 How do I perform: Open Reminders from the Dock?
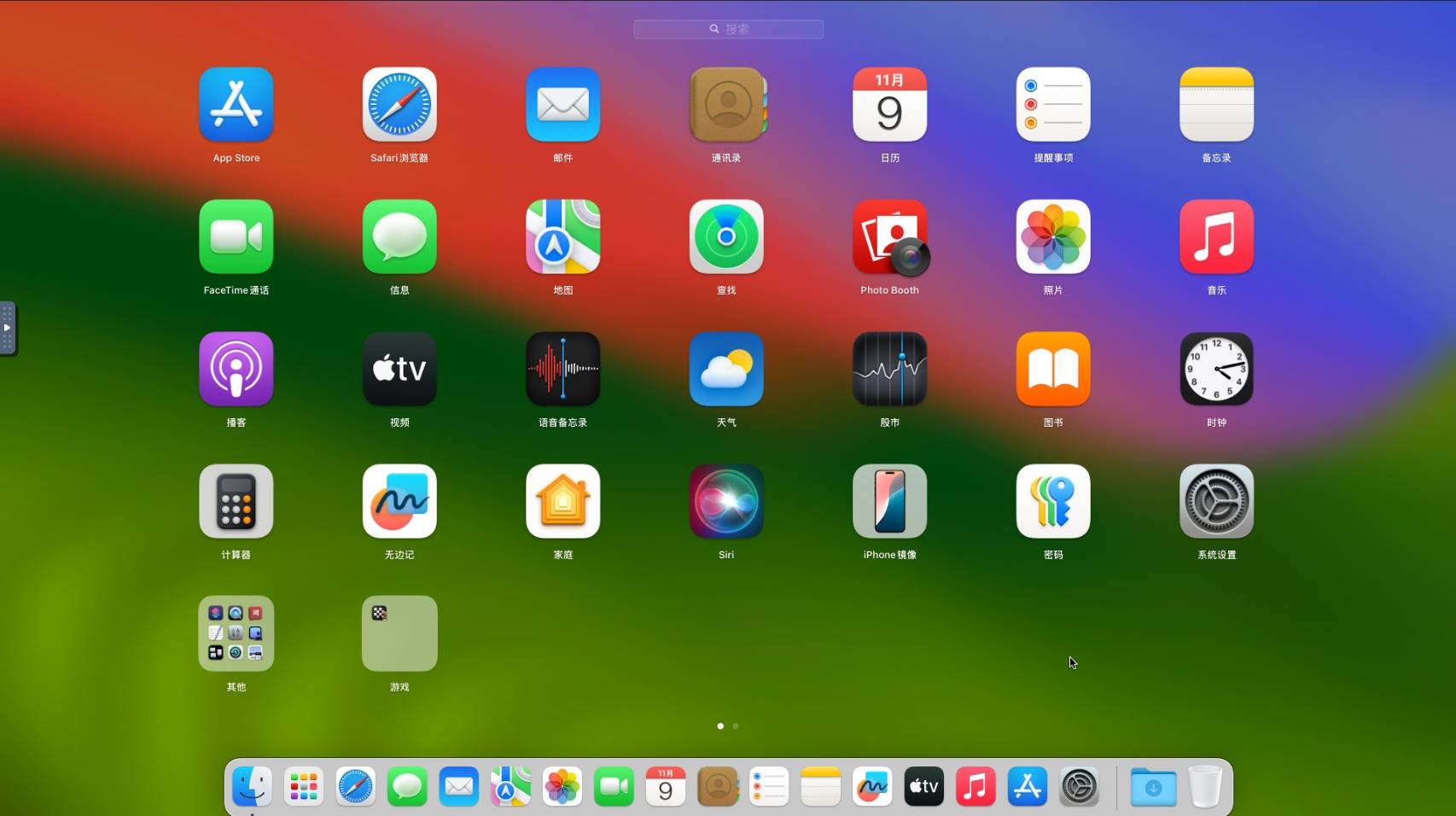click(769, 786)
